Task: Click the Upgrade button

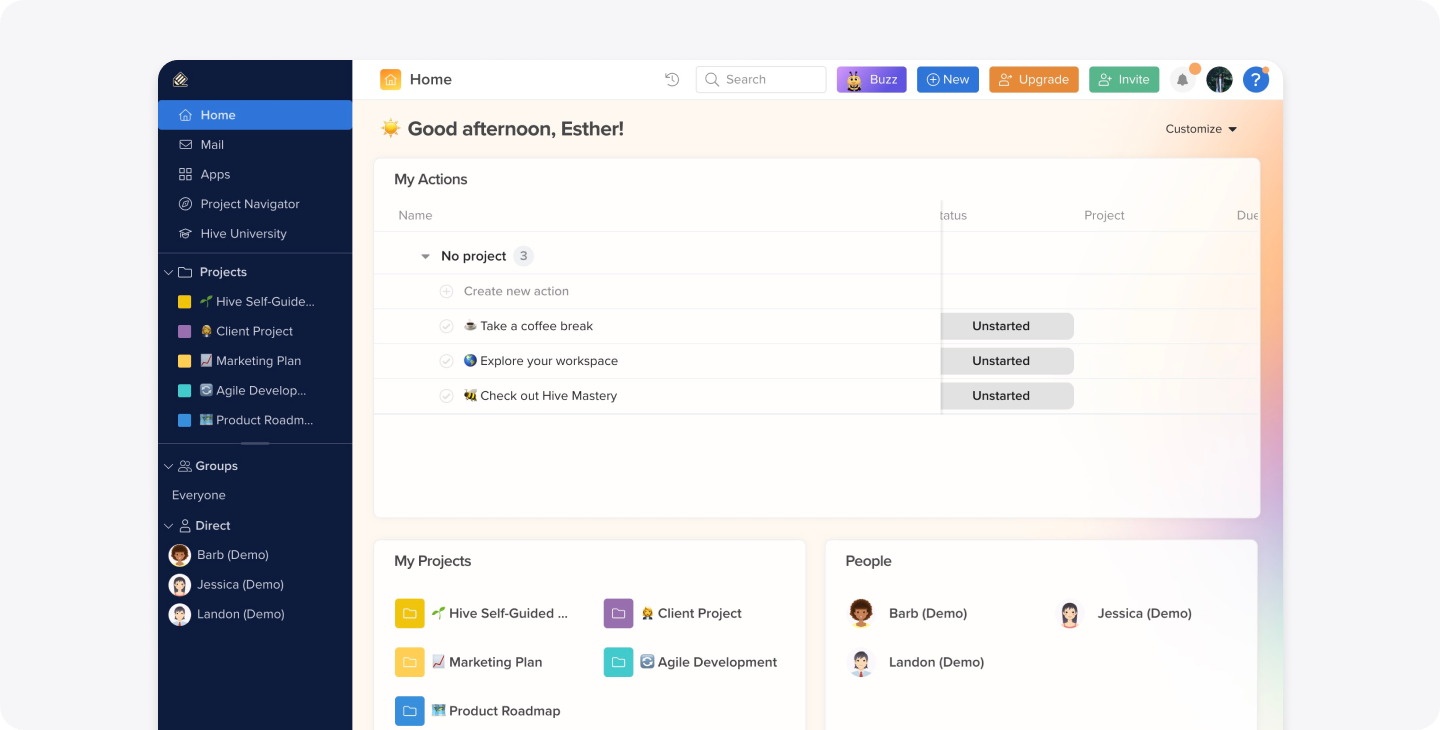Action: [x=1033, y=79]
